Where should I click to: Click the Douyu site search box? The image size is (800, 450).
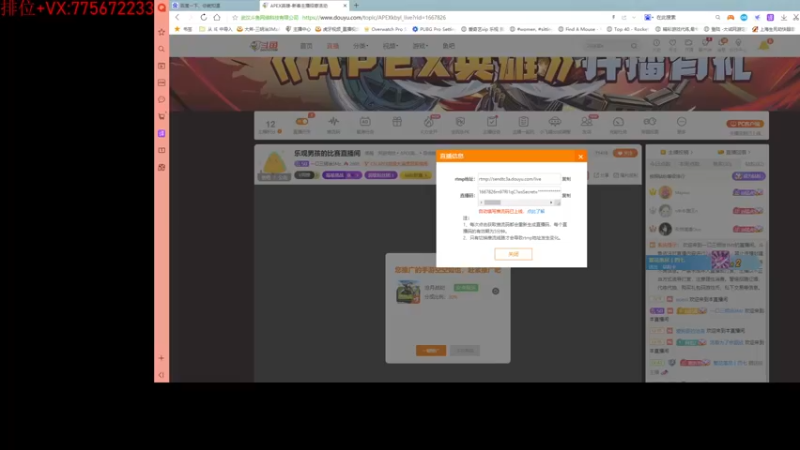click(611, 46)
